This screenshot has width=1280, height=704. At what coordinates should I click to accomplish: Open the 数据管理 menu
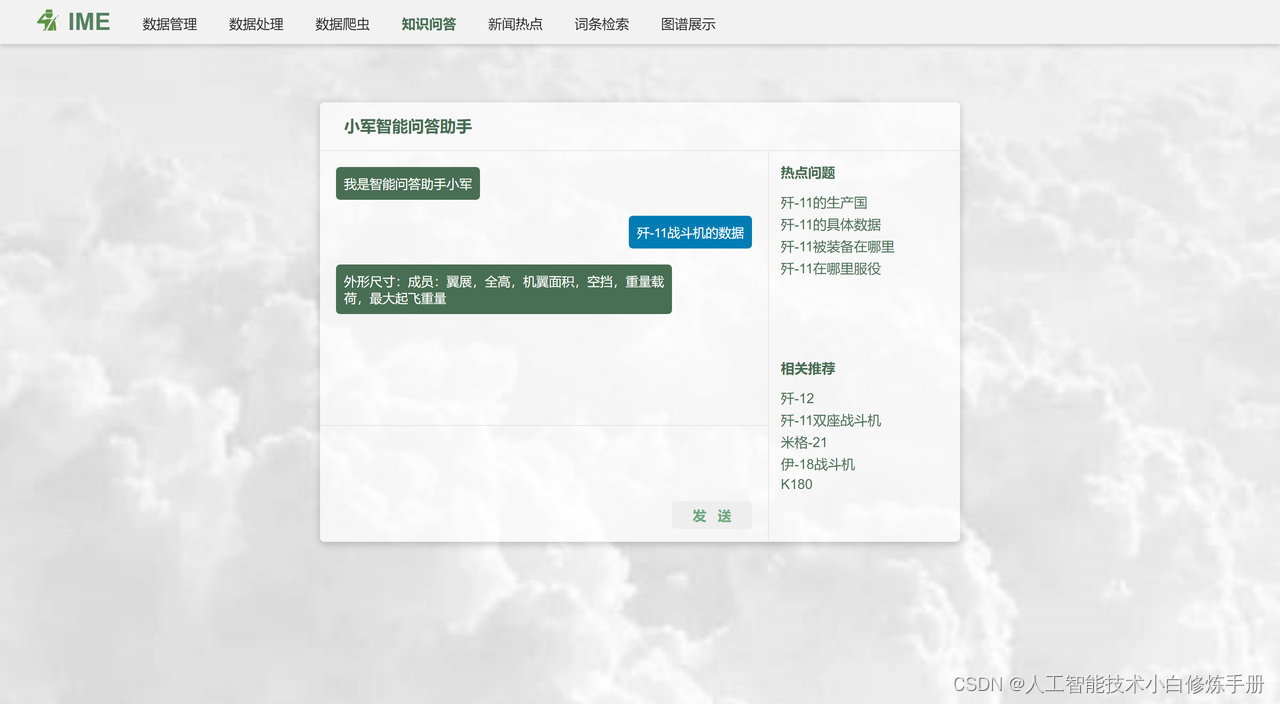[x=170, y=24]
